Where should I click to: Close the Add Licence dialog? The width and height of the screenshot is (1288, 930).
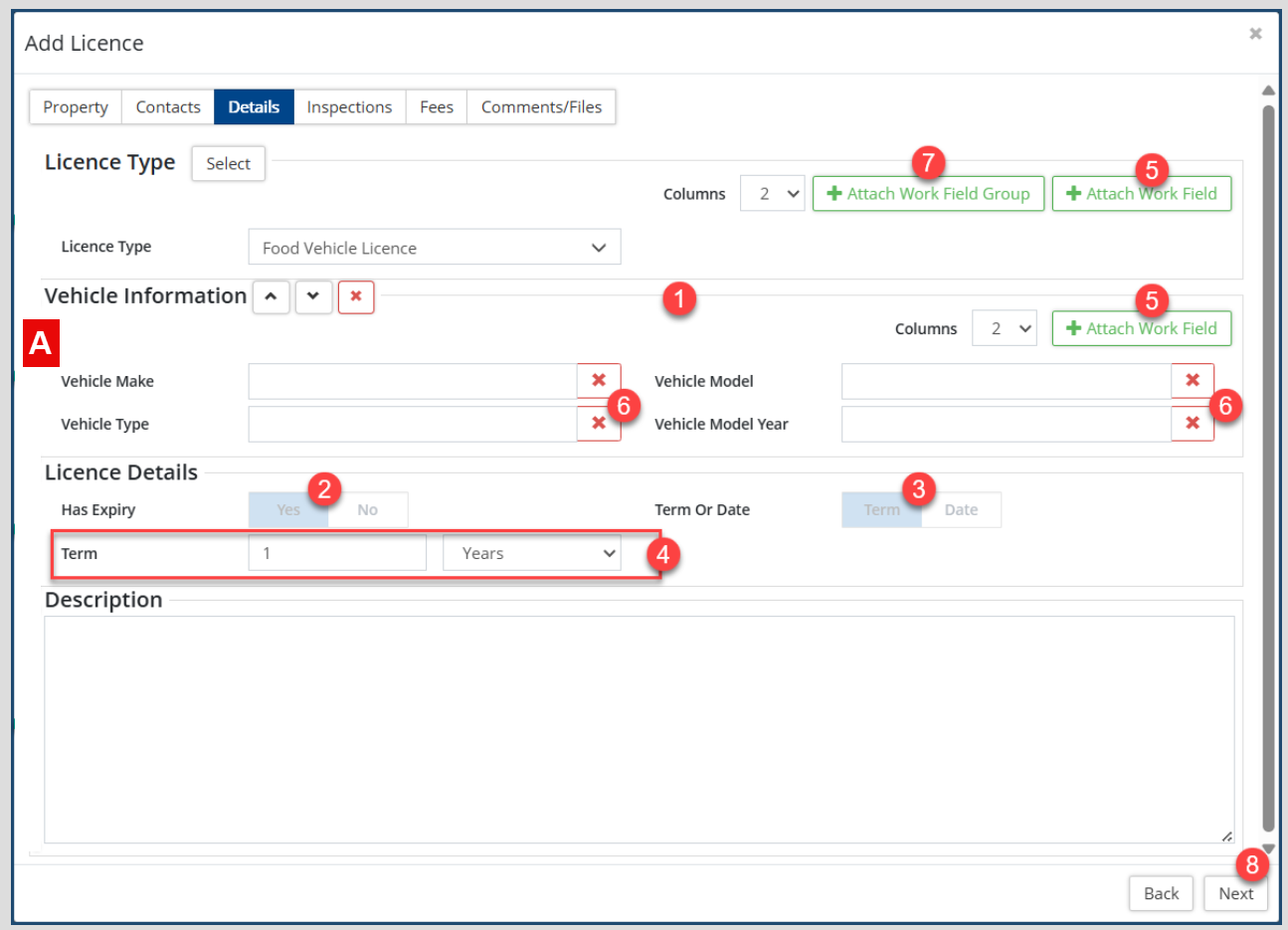tap(1255, 34)
